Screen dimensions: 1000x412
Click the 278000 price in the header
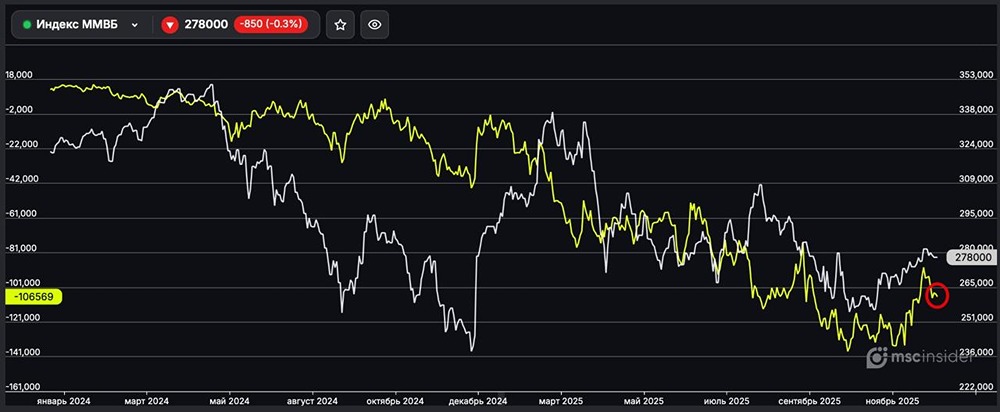click(x=207, y=25)
